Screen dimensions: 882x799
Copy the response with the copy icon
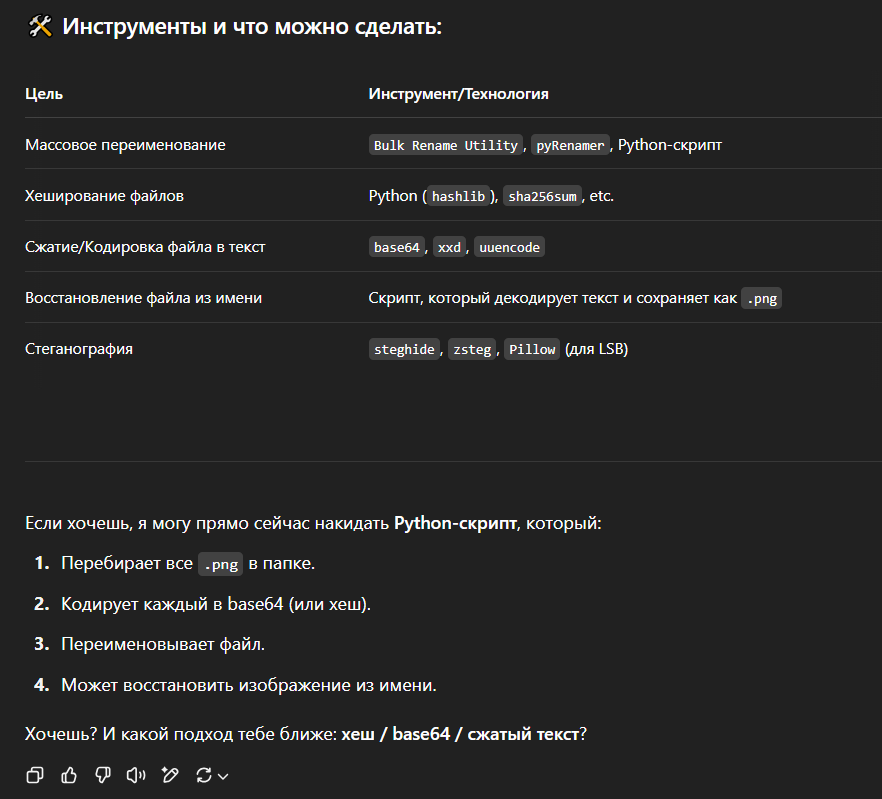(x=35, y=775)
